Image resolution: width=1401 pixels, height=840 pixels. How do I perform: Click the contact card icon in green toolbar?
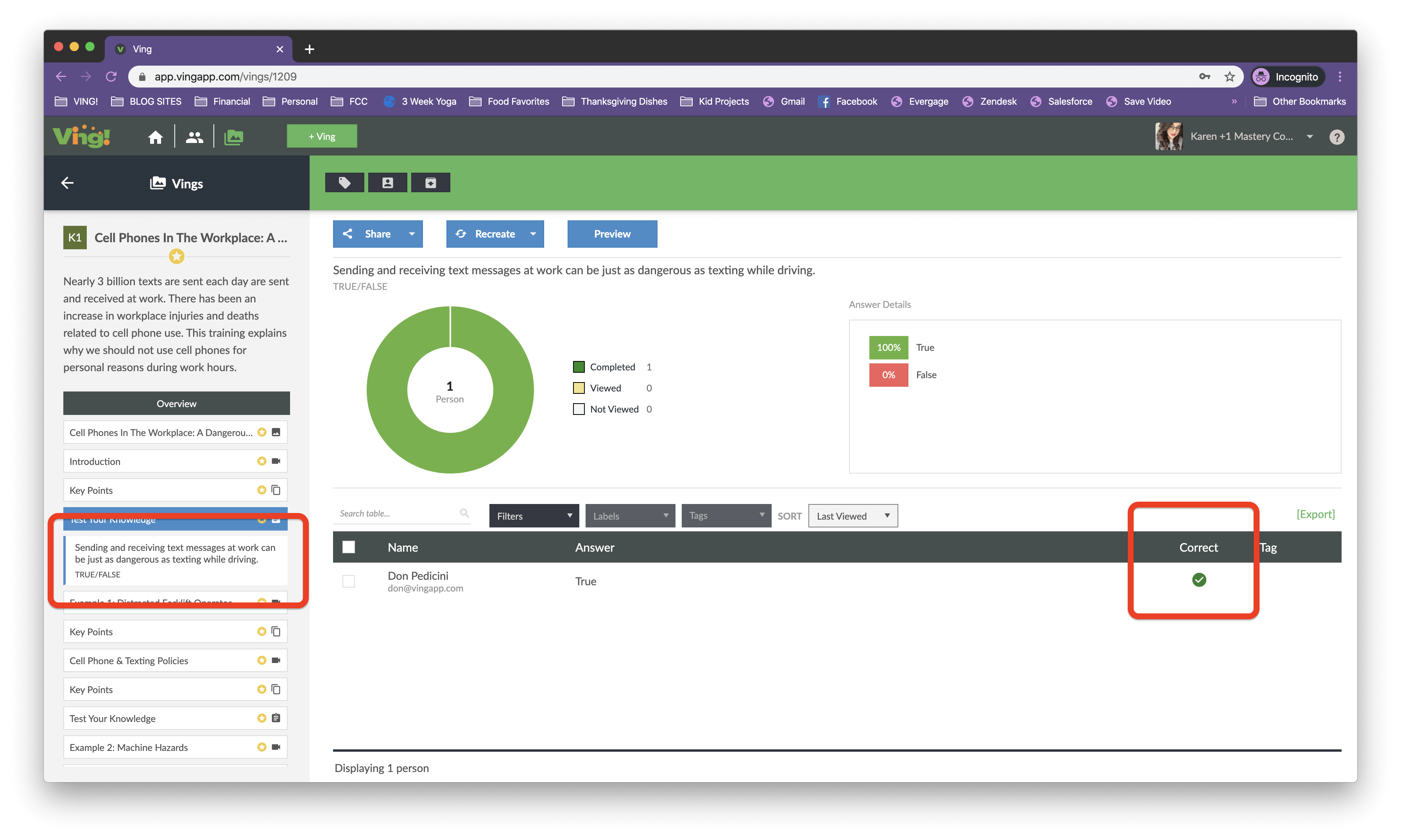[x=387, y=182]
